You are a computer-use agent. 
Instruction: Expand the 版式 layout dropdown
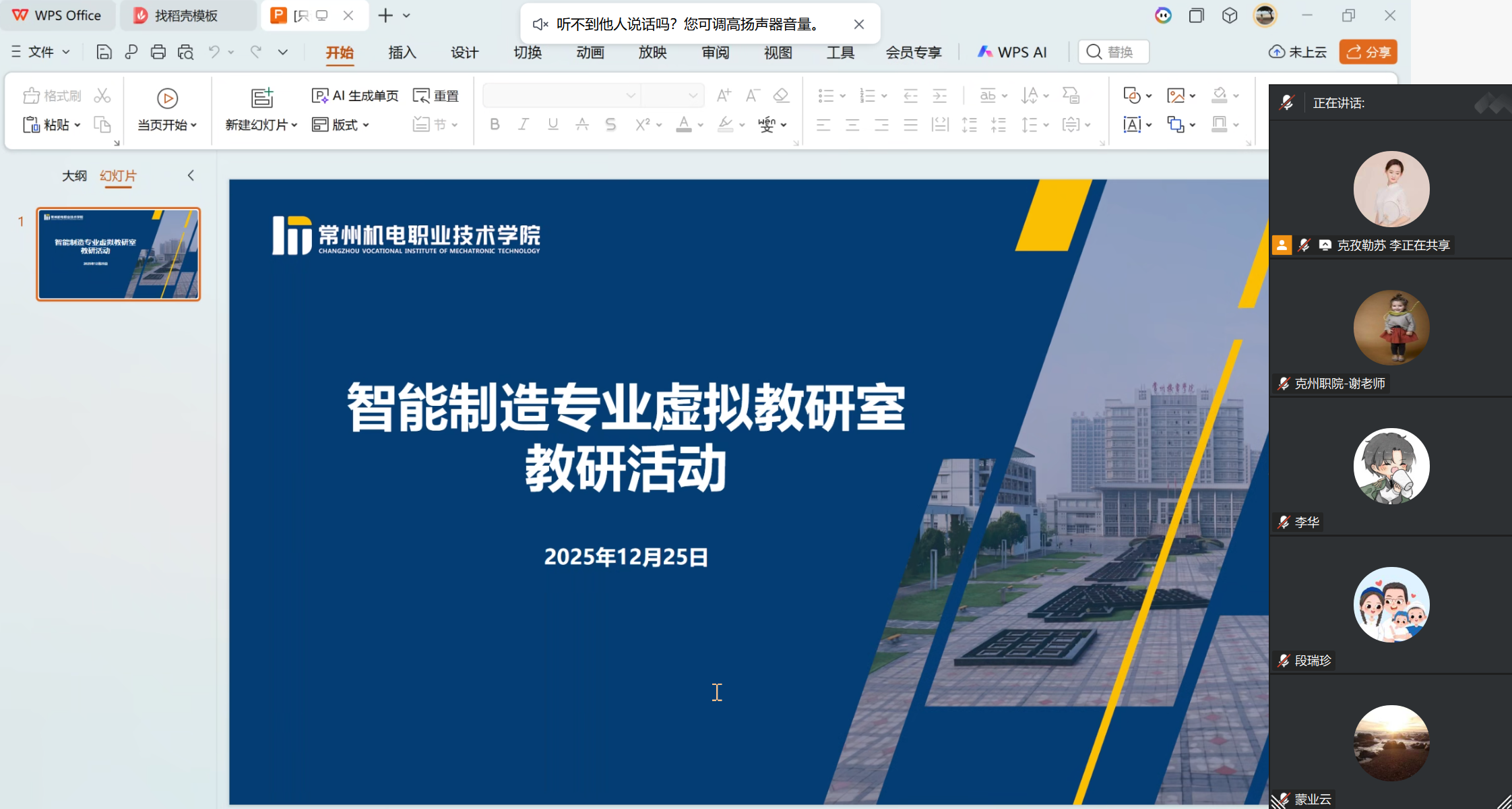(366, 125)
